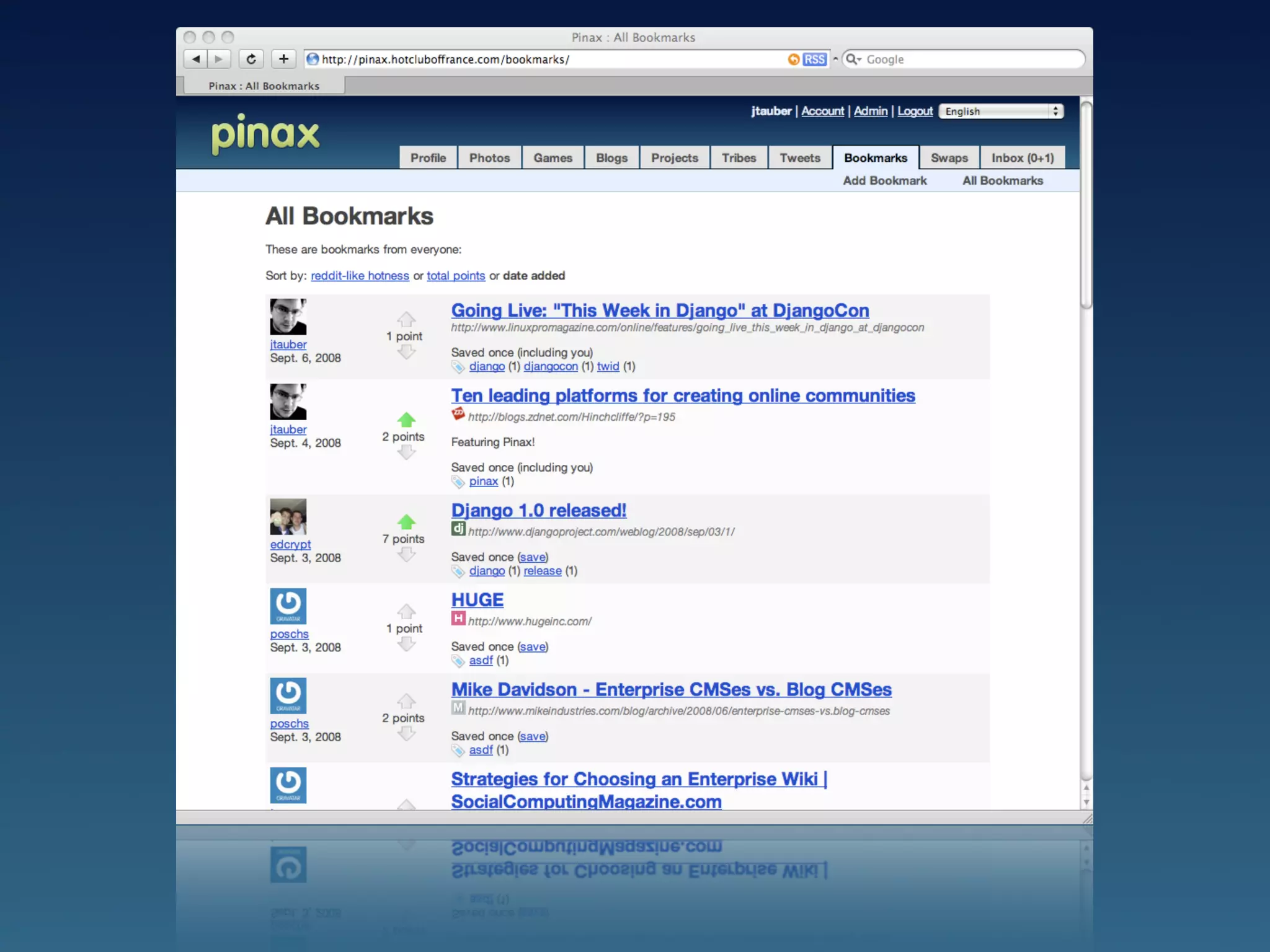Click the RSS feed icon in address bar

click(814, 59)
